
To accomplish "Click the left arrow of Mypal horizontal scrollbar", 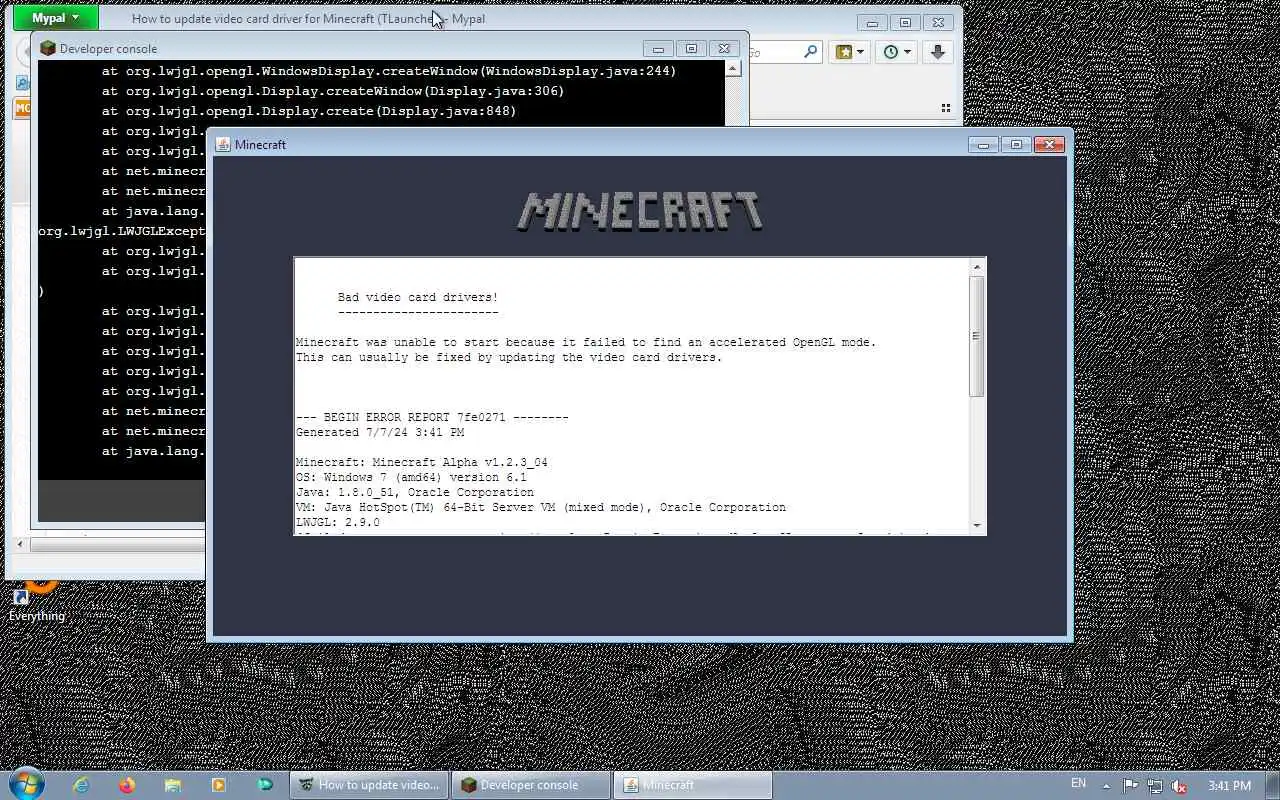I will 20,544.
